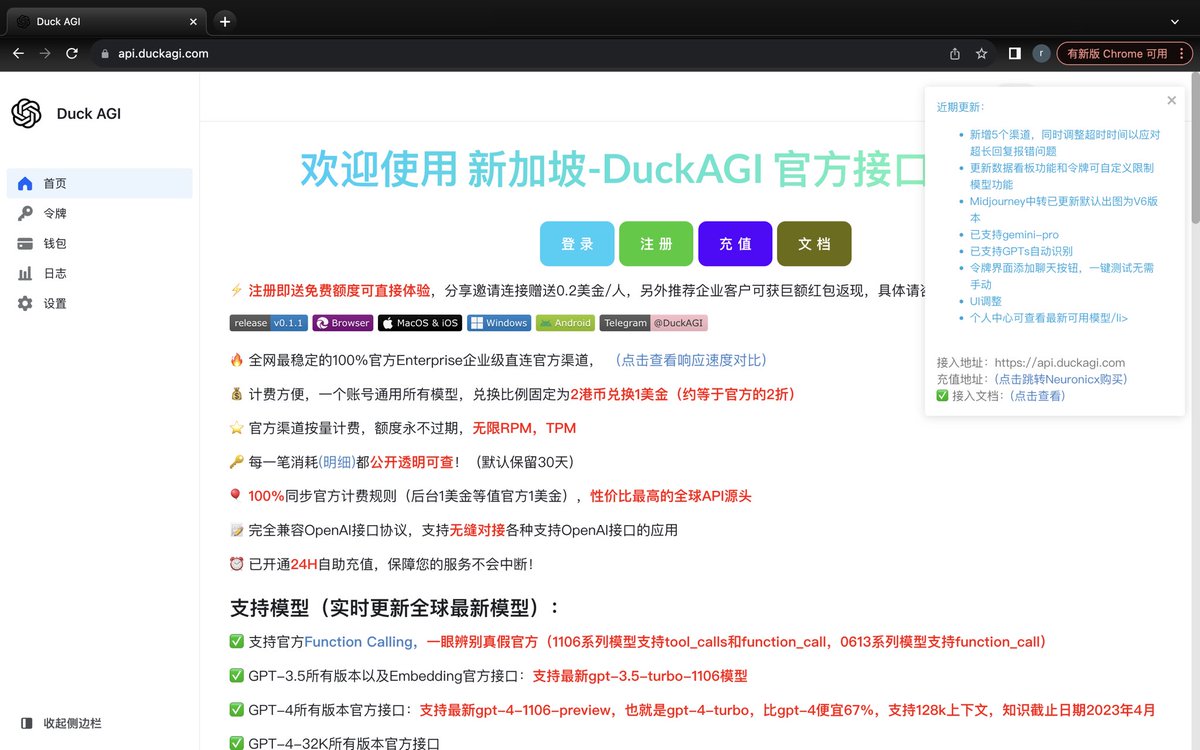The width and height of the screenshot is (1200, 750).
Task: Click the release v0.1.1 badge
Action: 268,323
